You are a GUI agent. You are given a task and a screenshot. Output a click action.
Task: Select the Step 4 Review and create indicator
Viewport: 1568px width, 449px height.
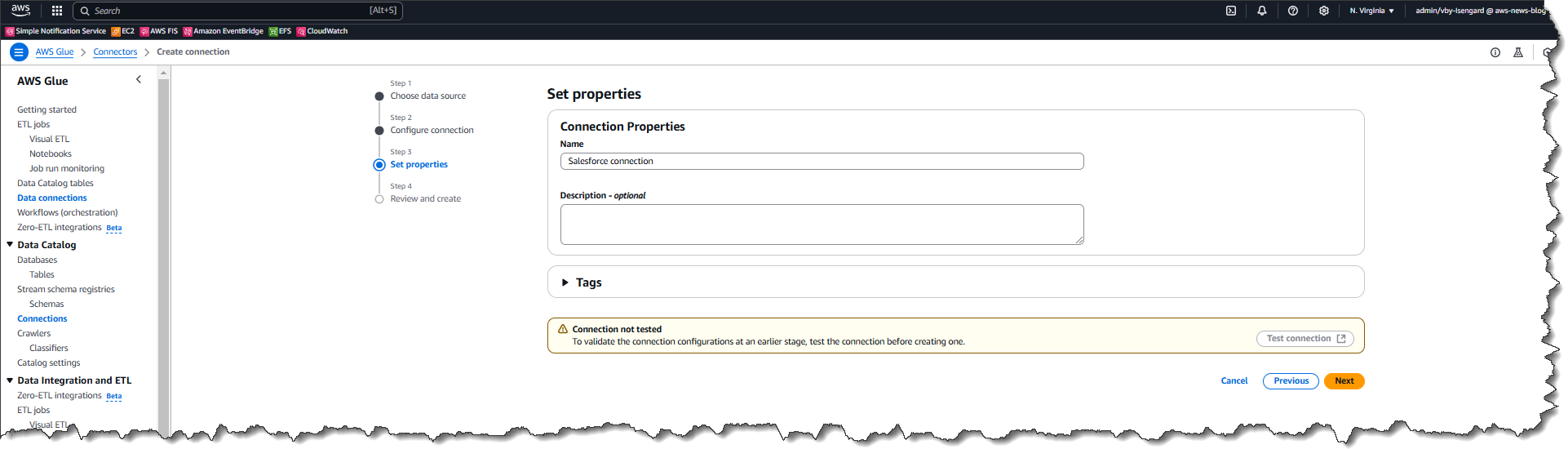(379, 199)
